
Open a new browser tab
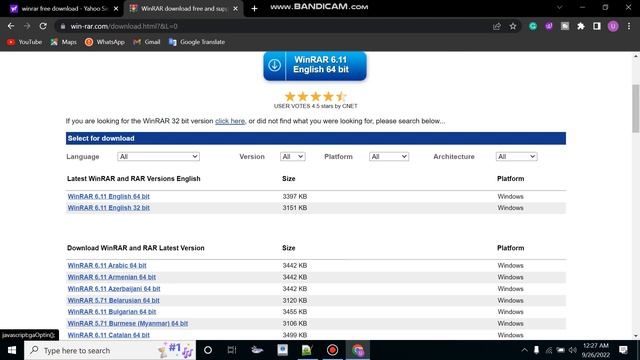point(254,9)
